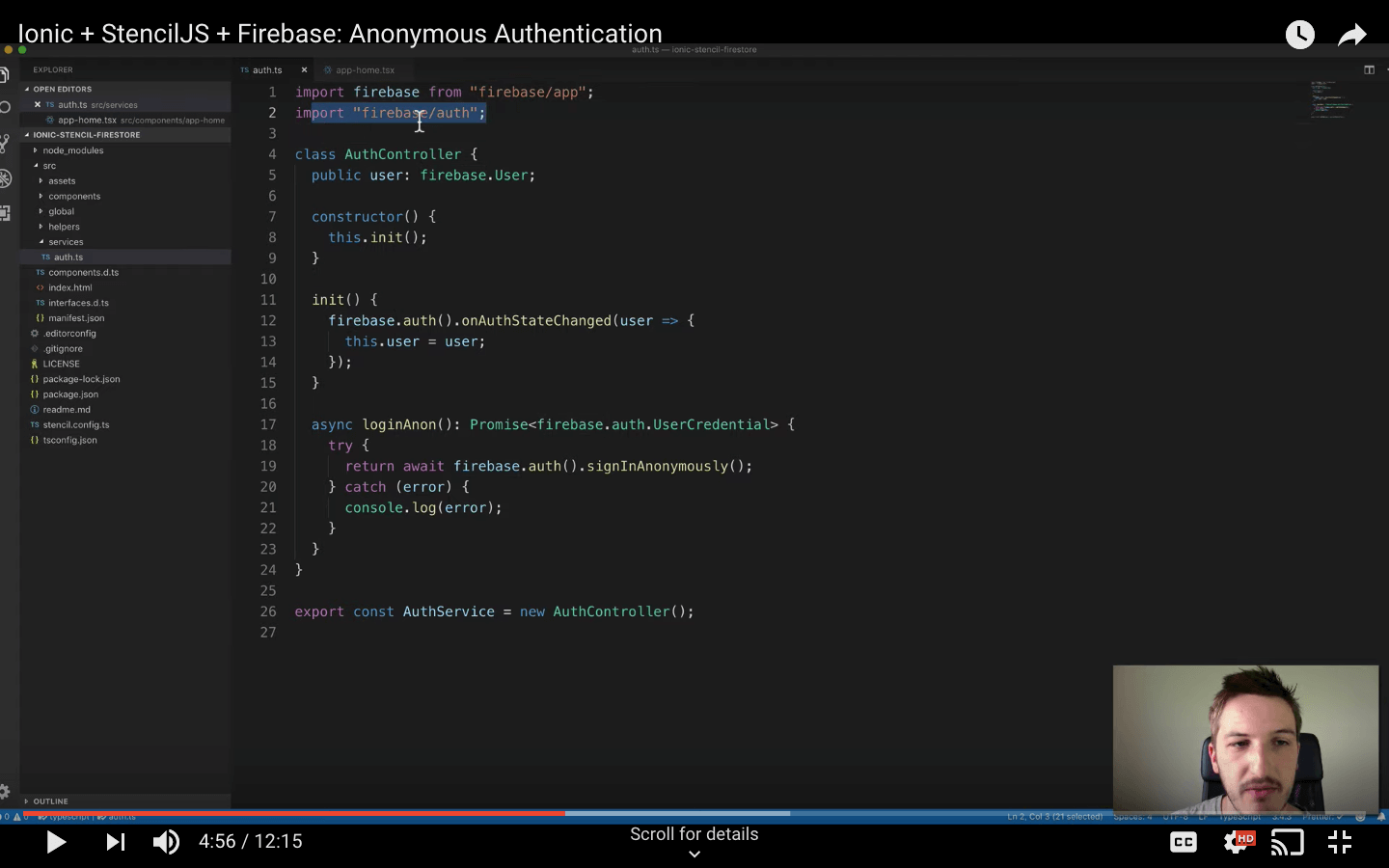This screenshot has width=1389, height=868.
Task: Expand the global folder
Action: pos(61,211)
